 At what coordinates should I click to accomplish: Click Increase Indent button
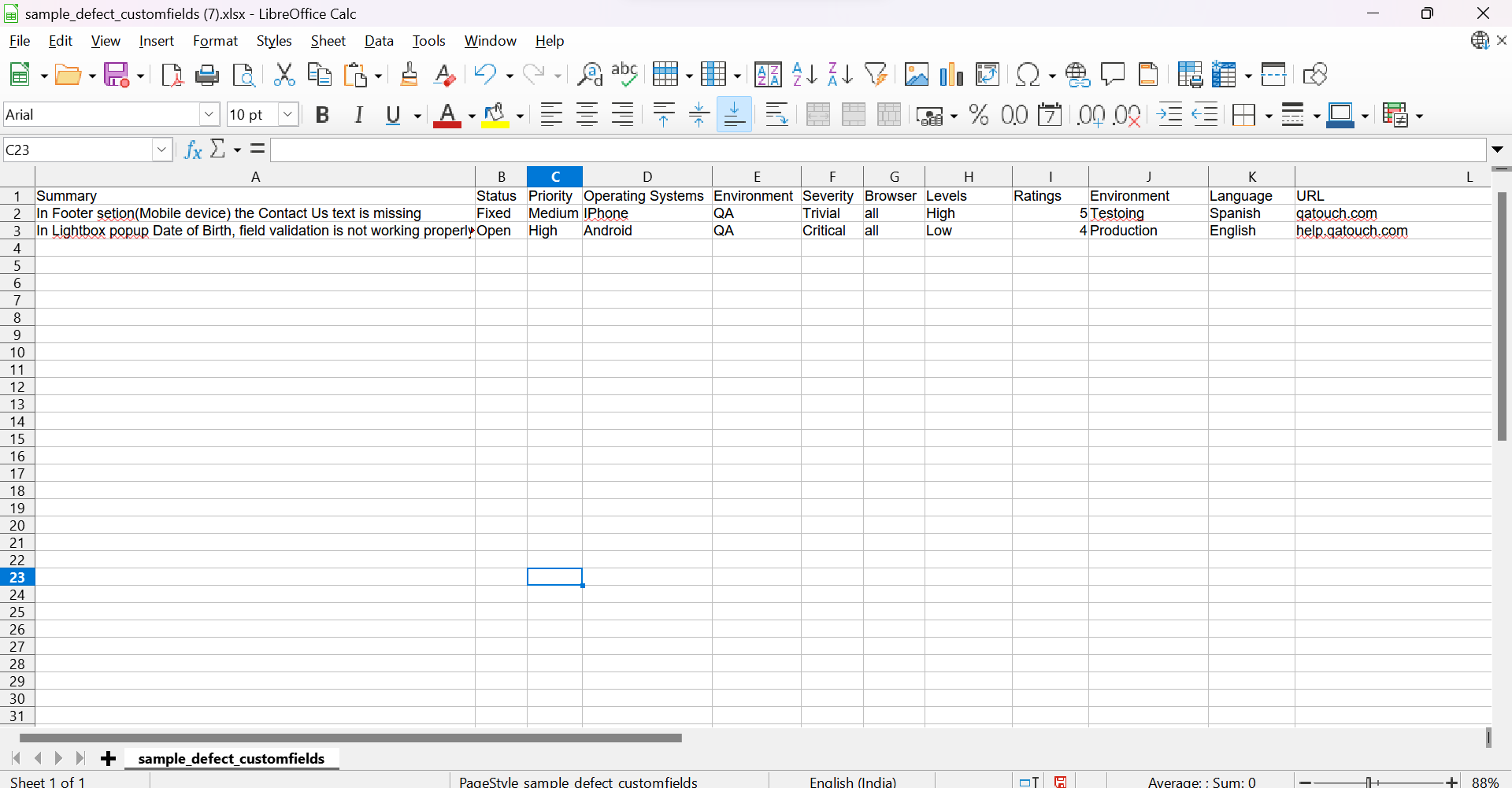point(1169,115)
